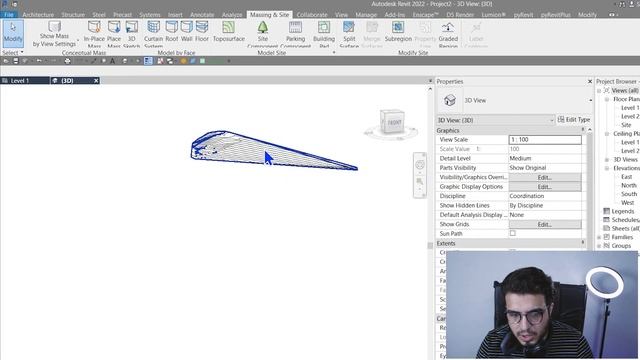Select the Roof by face tool
Screen dimensions: 640x360
[x=172, y=32]
